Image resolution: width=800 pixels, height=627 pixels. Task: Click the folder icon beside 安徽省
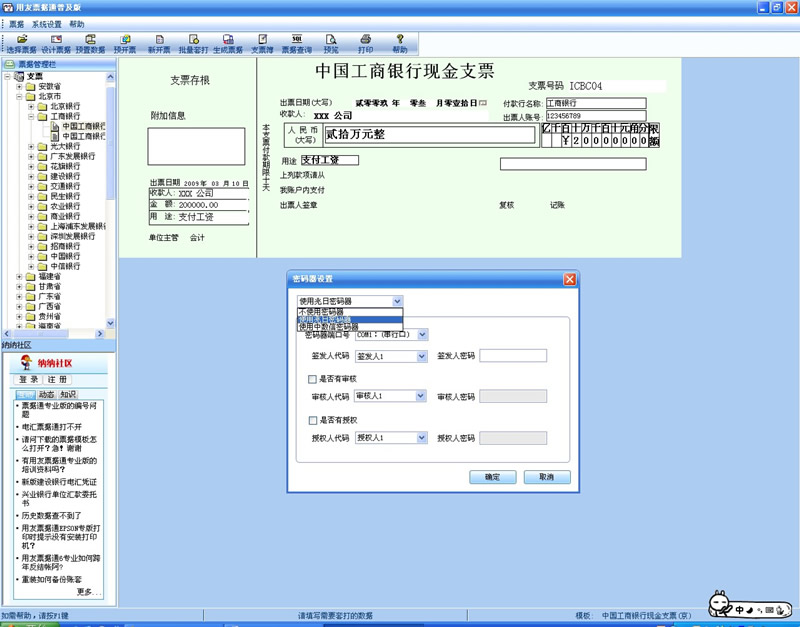31,86
